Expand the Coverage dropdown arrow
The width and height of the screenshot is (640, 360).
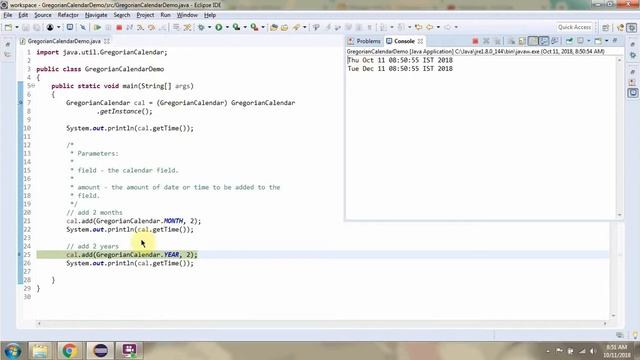coord(245,27)
